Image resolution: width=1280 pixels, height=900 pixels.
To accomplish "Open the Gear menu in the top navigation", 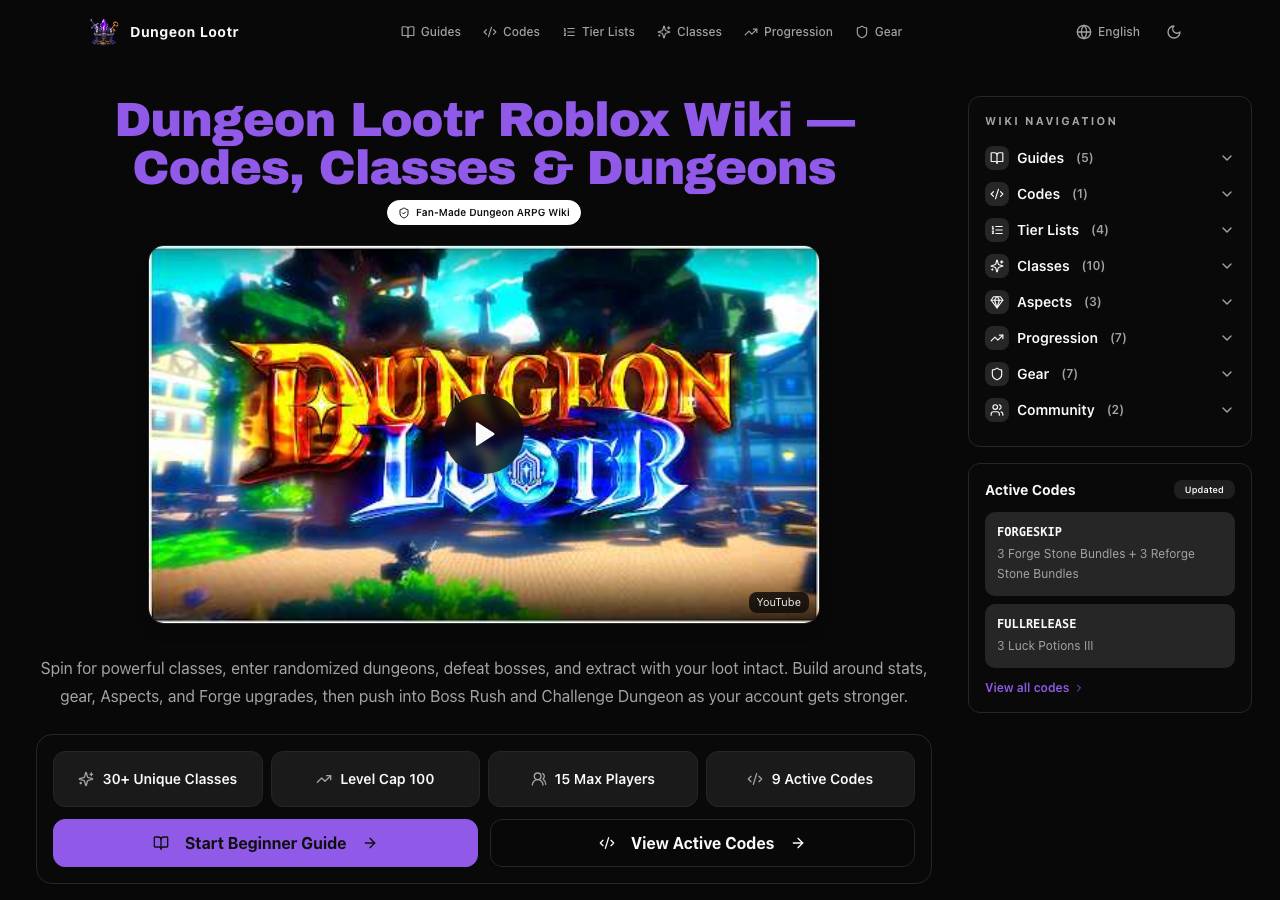I will click(x=879, y=32).
